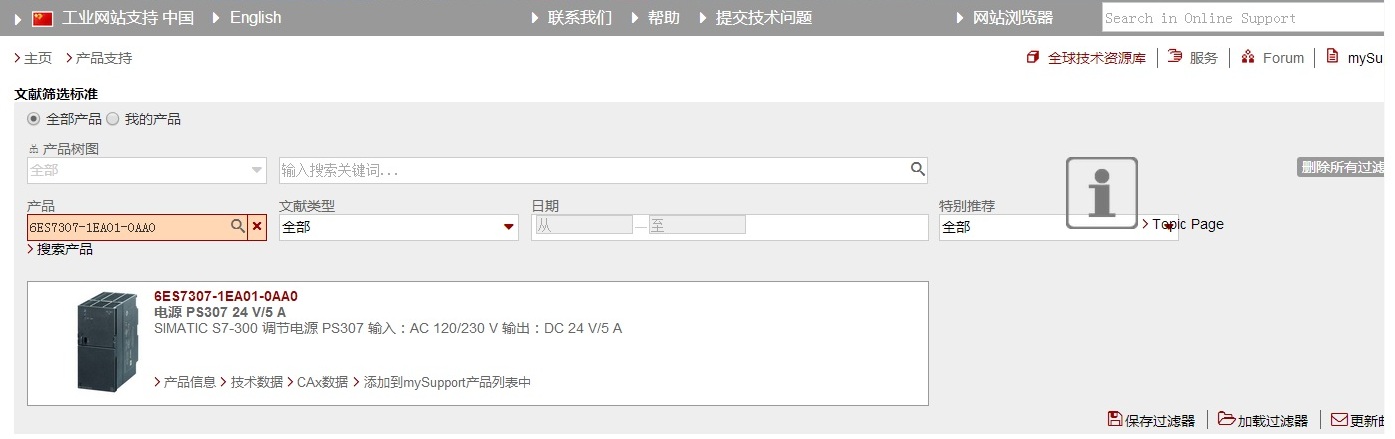Viewport: 1395px width, 439px height.
Task: Click the magnifier in keyword search box
Action: [917, 169]
